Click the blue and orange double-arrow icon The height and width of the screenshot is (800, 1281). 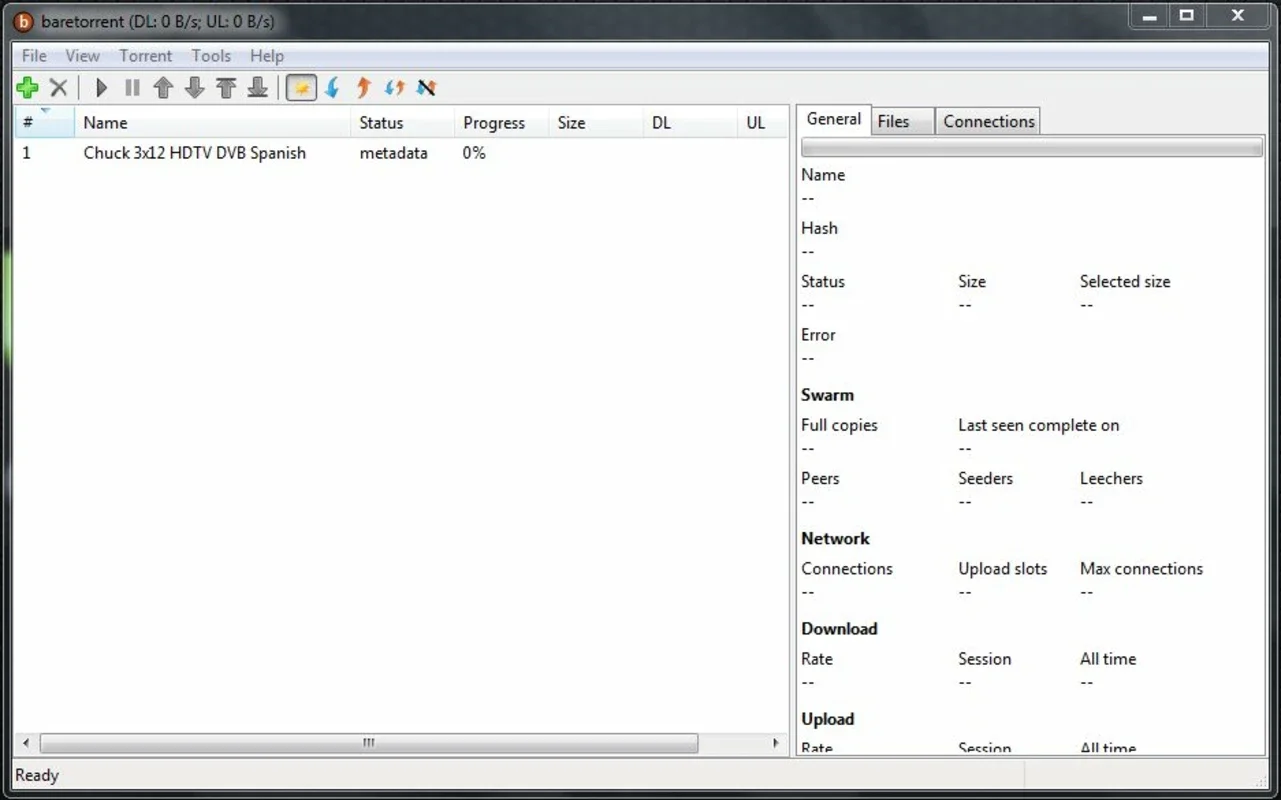pyautogui.click(x=395, y=88)
